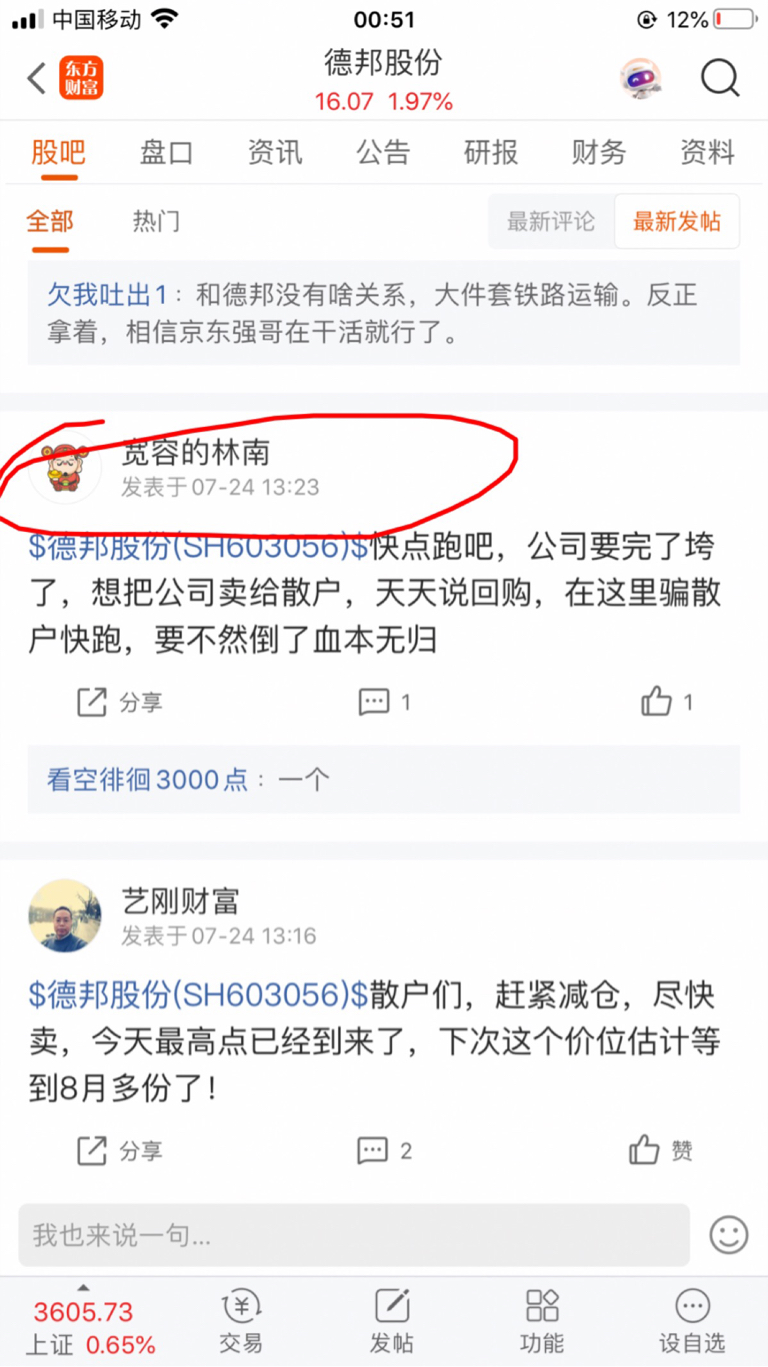Expand the 上证 index ticker arrow
This screenshot has height=1367, width=768.
[x=83, y=1288]
